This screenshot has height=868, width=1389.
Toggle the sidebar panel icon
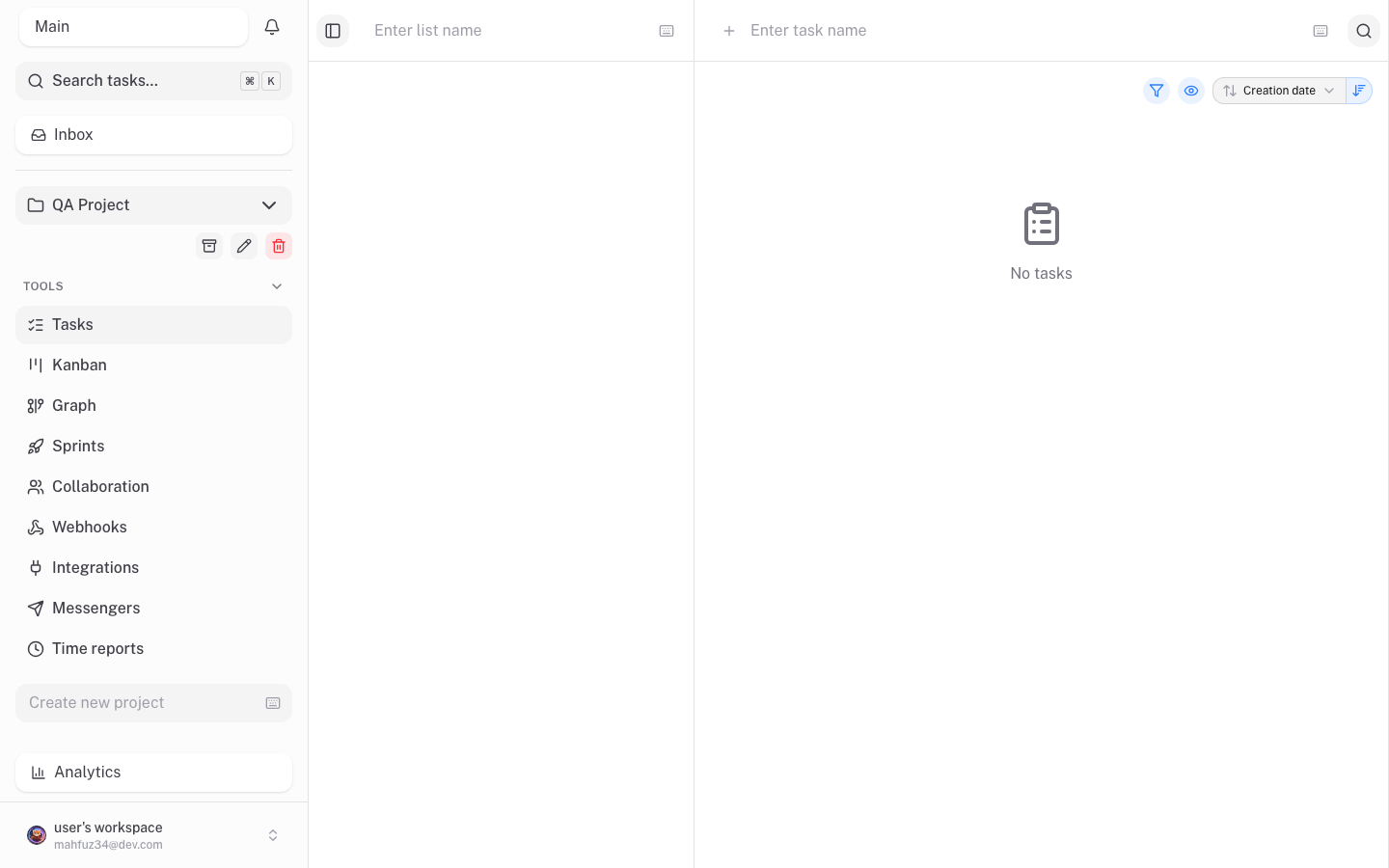click(x=333, y=31)
